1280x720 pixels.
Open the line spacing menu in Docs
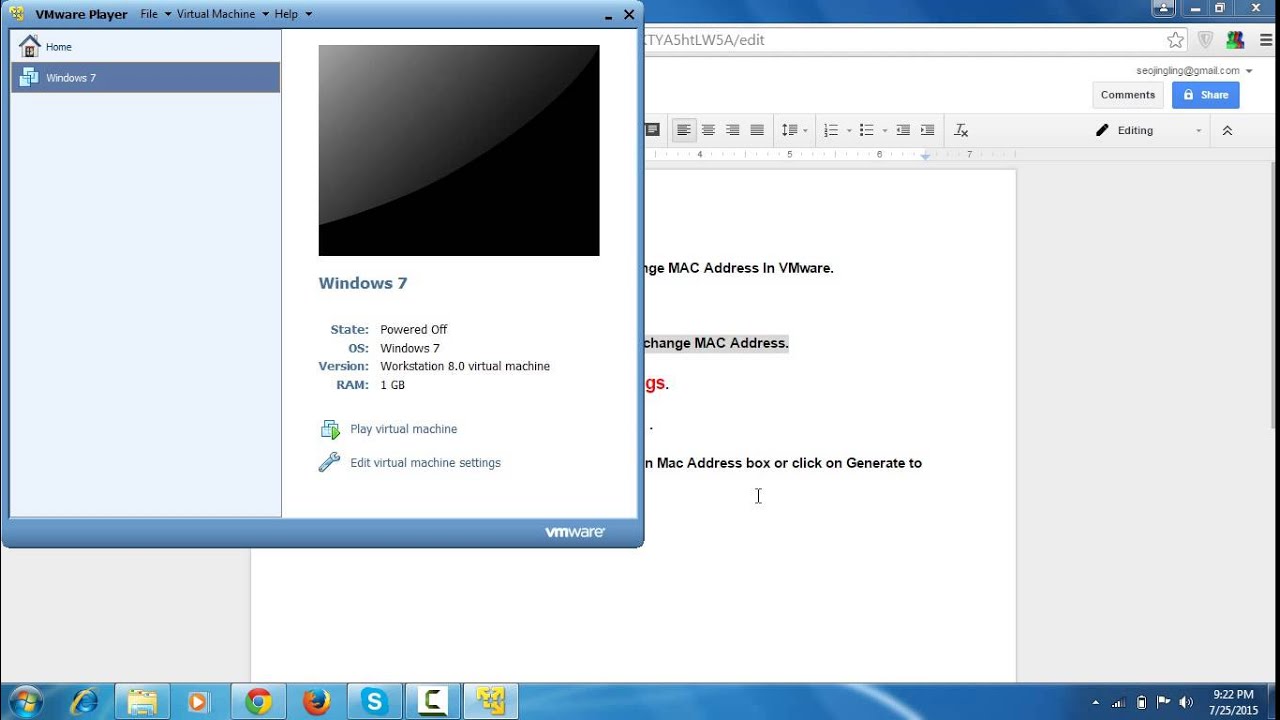(794, 130)
